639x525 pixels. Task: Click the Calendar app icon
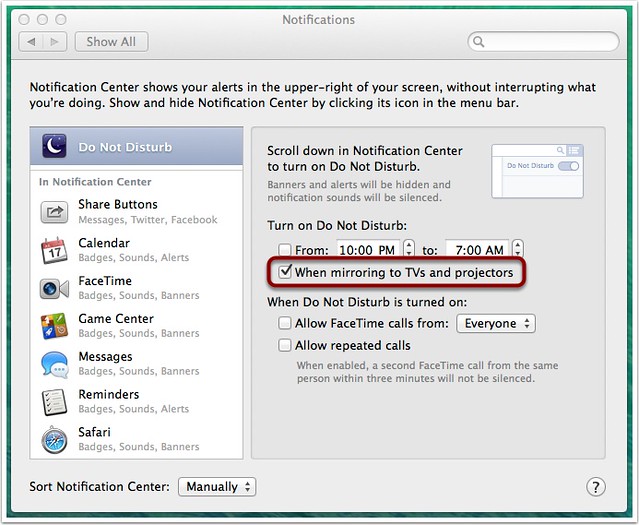54,250
